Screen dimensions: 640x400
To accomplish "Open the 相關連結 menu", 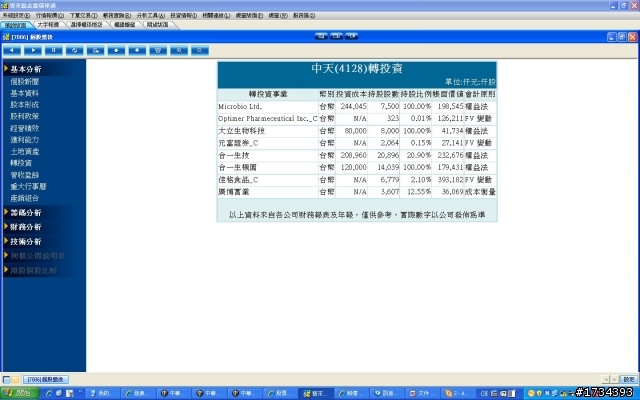I will 216,16.
